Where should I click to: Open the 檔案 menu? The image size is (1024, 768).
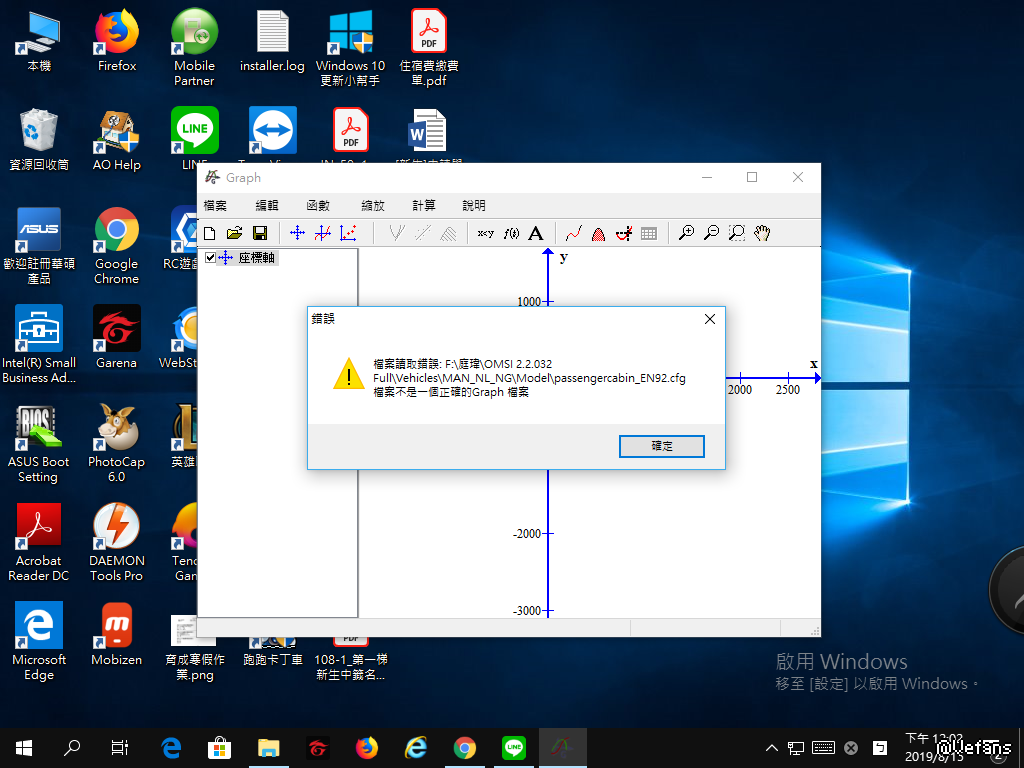[215, 206]
